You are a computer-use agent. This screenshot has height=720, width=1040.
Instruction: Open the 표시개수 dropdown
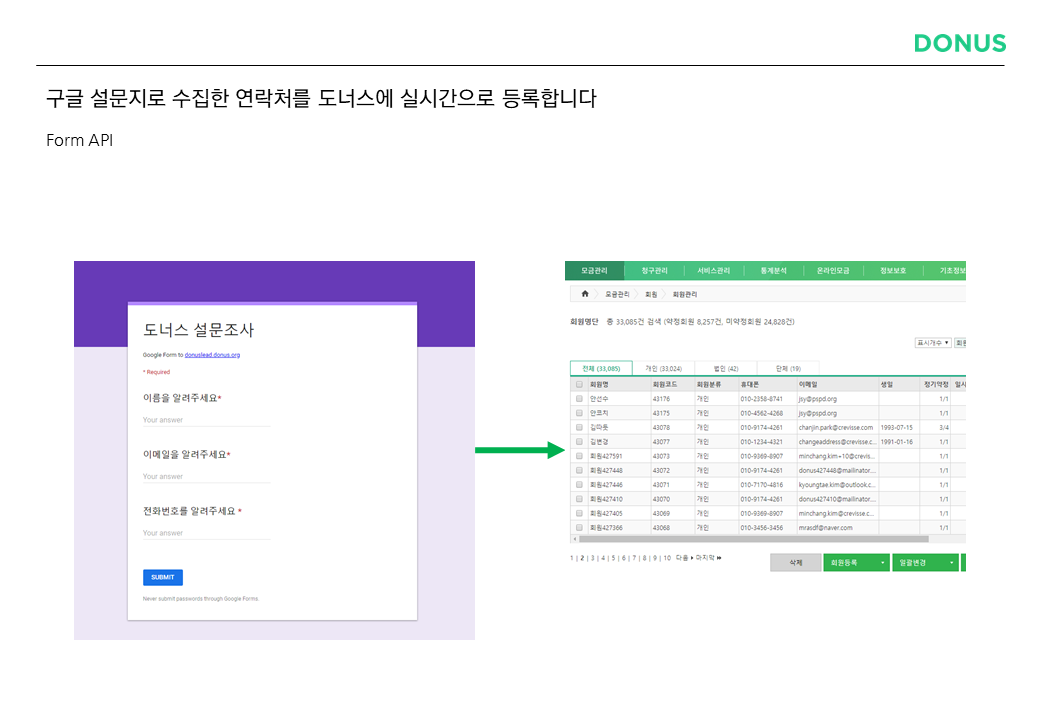[x=933, y=343]
